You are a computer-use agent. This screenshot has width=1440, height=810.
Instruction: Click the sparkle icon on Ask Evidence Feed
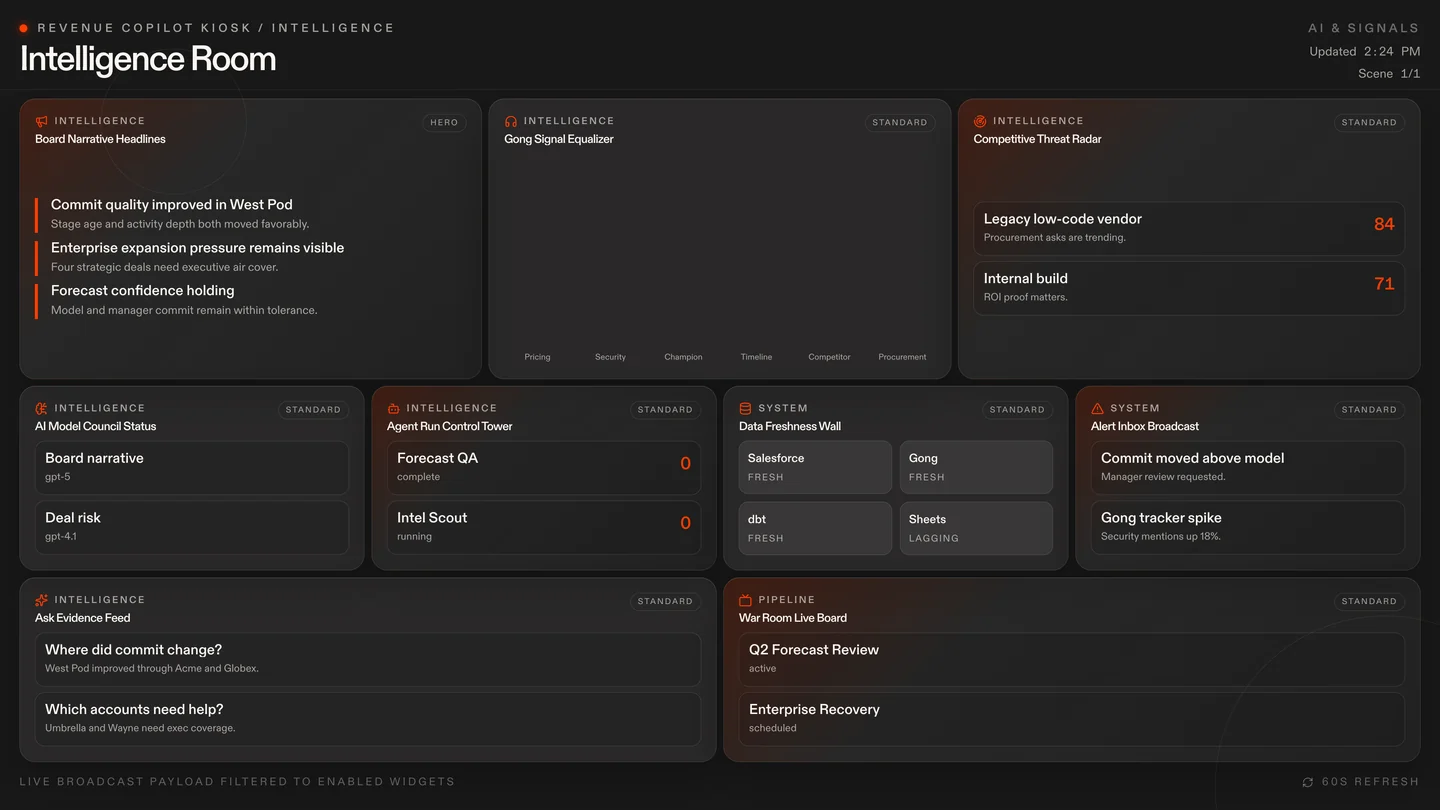(42, 600)
